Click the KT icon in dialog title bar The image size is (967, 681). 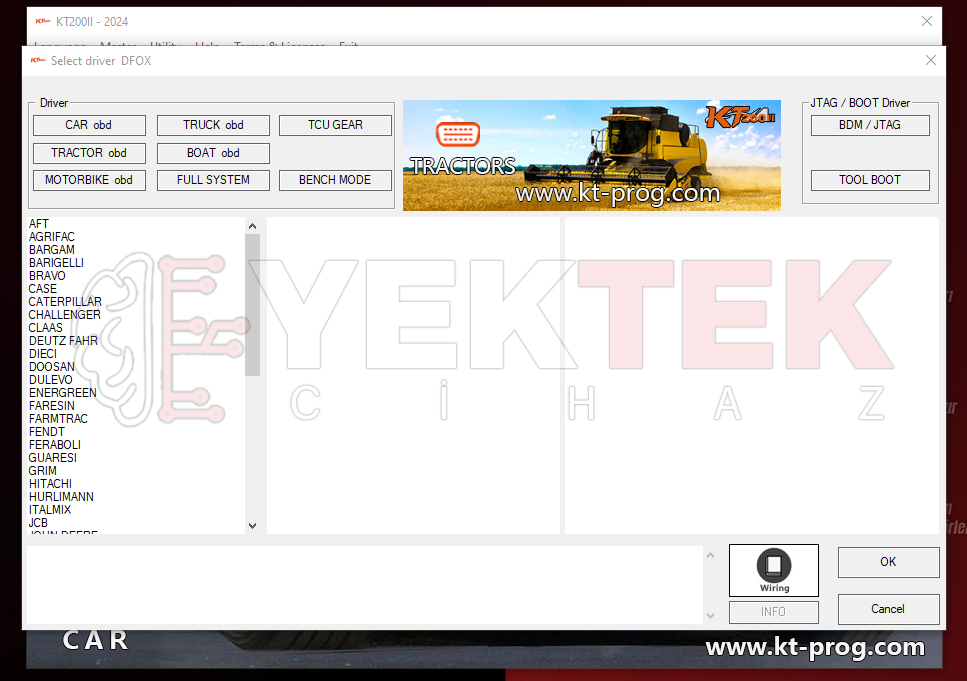coord(38,60)
